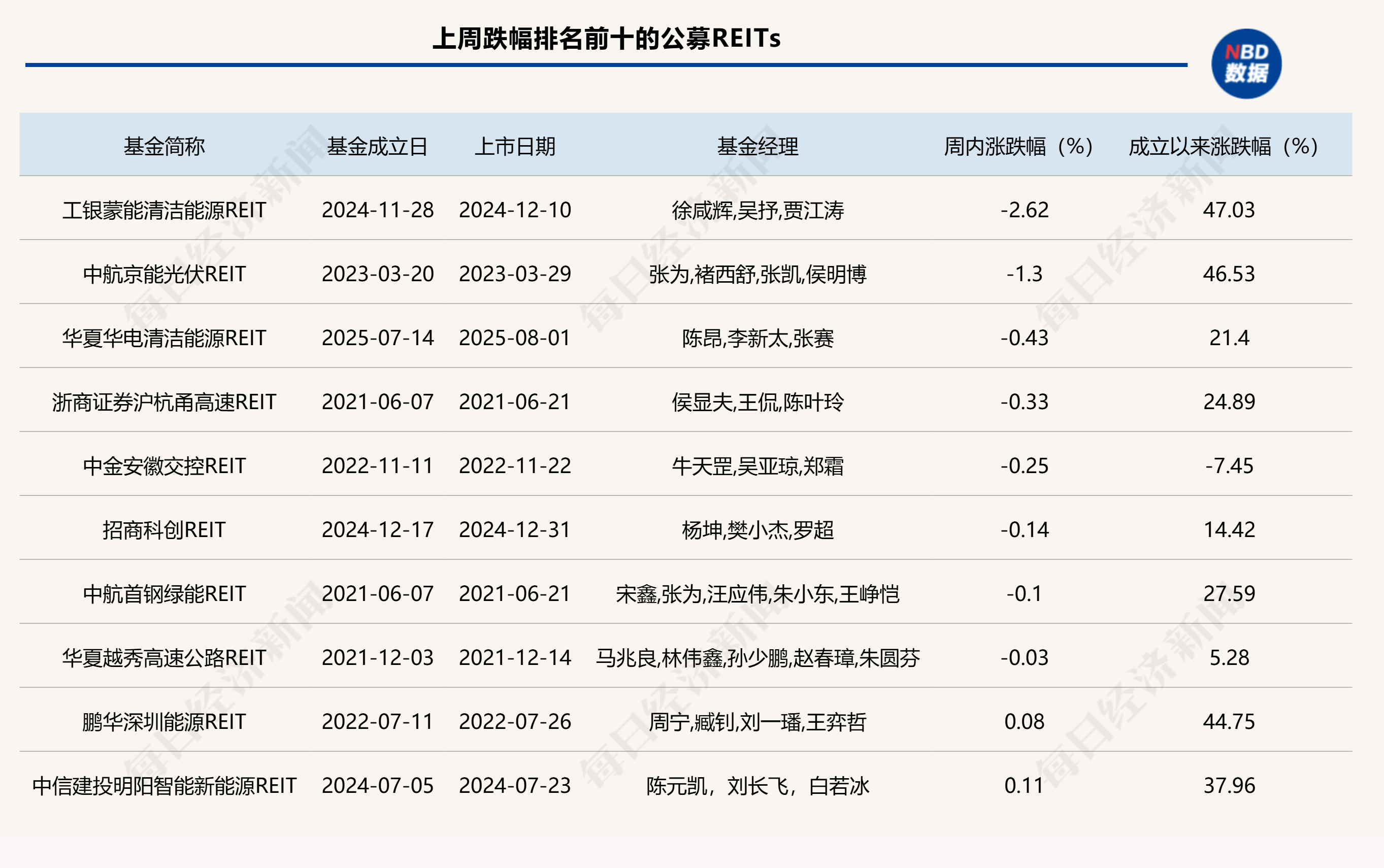Viewport: 1384px width, 868px height.
Task: Select fund name 鹏华深圳能源REIT
Action: (x=164, y=722)
